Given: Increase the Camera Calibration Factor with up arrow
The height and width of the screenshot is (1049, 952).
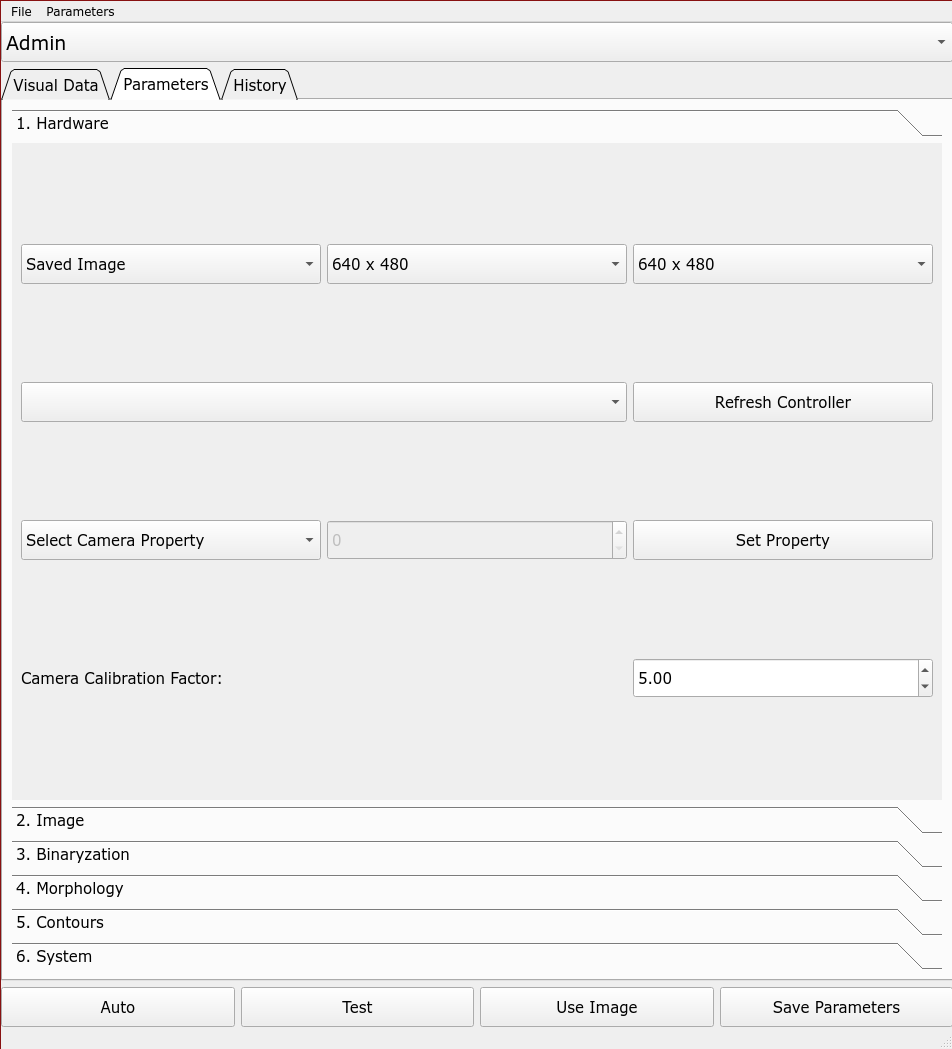Looking at the screenshot, I should click(x=925, y=670).
